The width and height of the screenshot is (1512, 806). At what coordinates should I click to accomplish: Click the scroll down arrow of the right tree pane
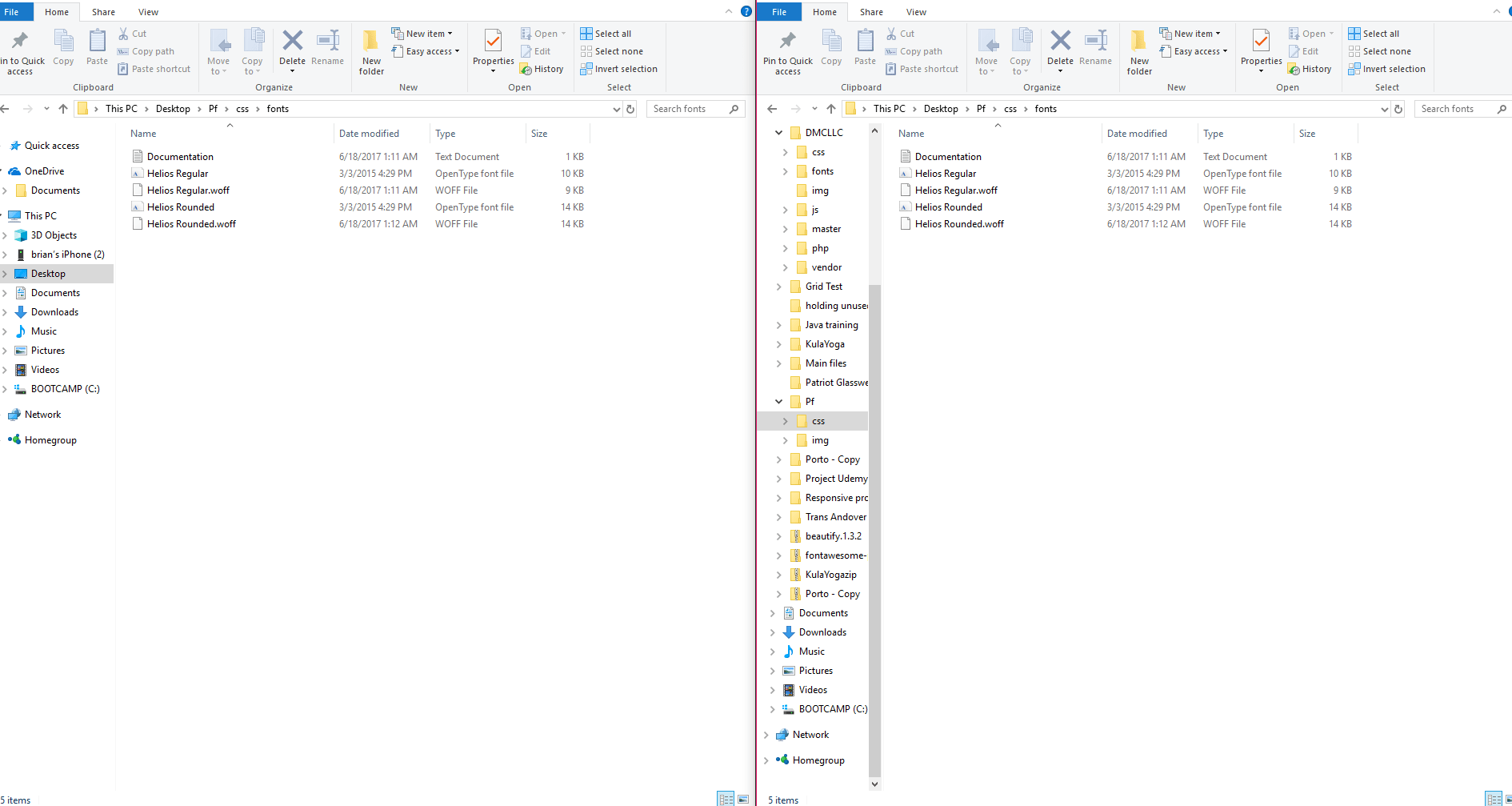(x=874, y=784)
